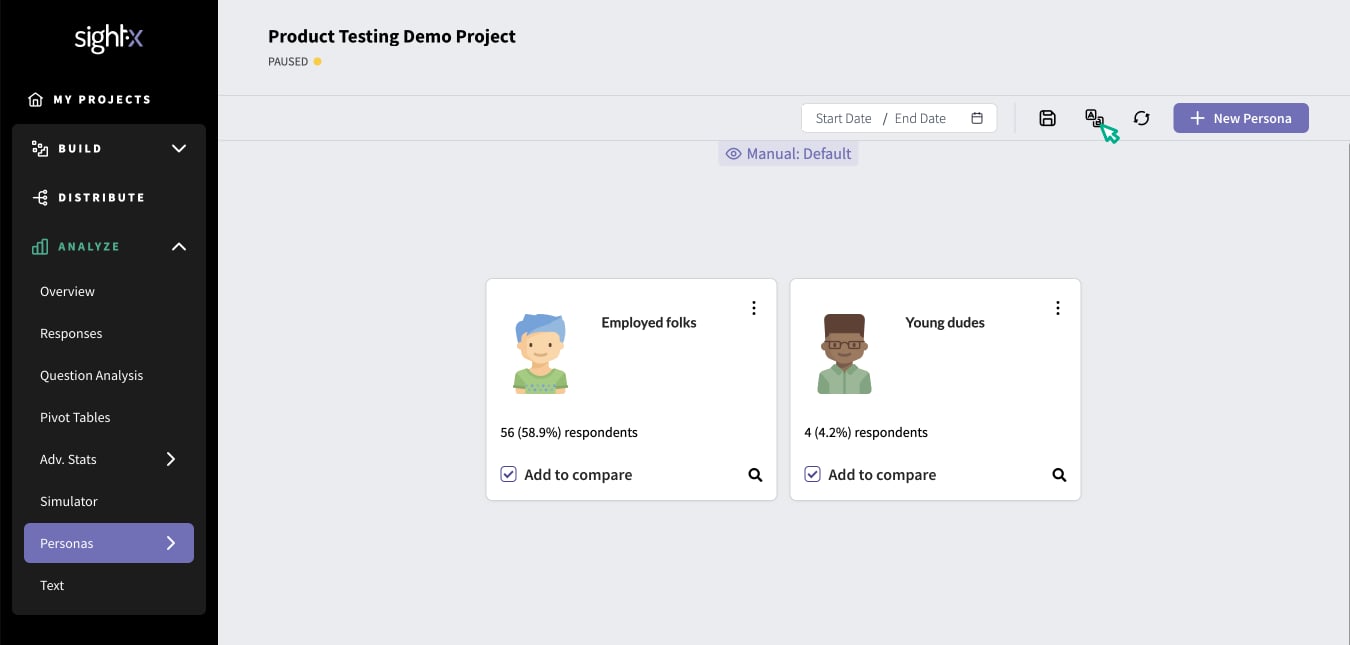The image size is (1350, 645).
Task: Open three-dot menu on Employed folks card
Action: pyautogui.click(x=754, y=308)
